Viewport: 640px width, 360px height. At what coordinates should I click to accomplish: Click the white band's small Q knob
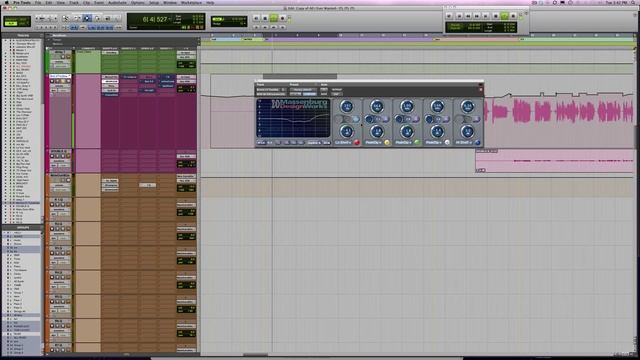pyautogui.click(x=429, y=119)
